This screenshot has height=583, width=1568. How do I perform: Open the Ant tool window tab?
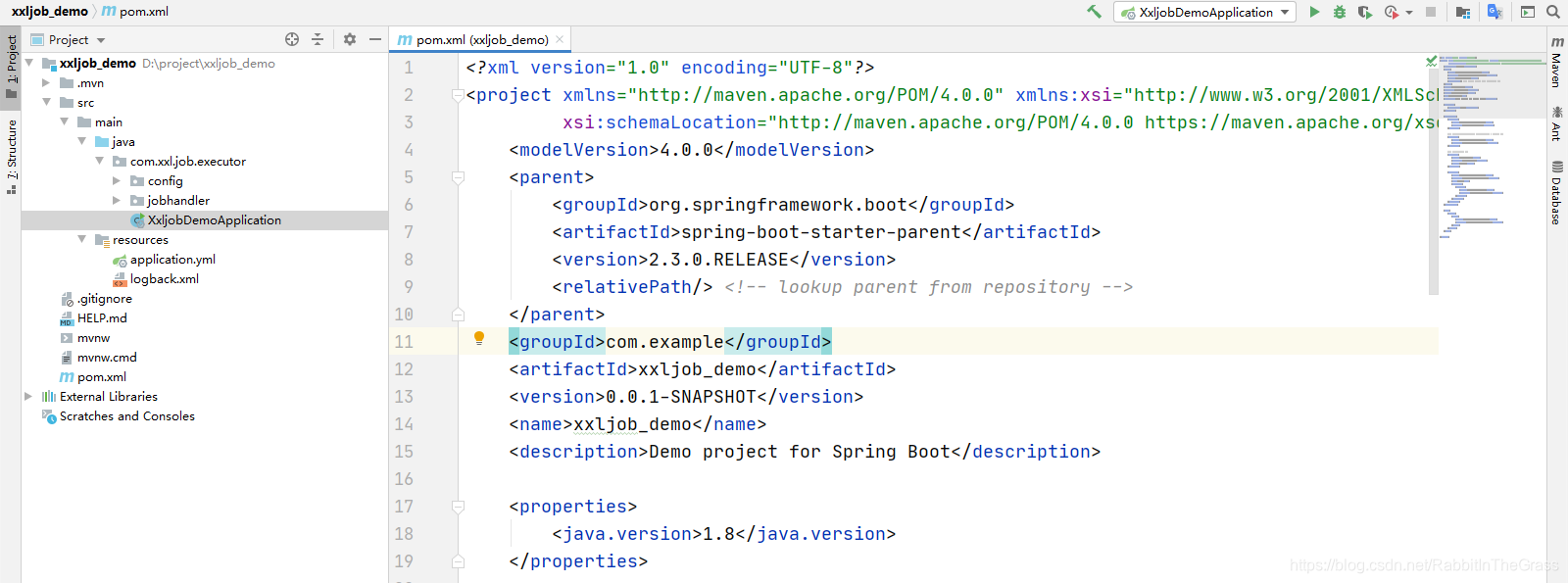click(x=1556, y=123)
